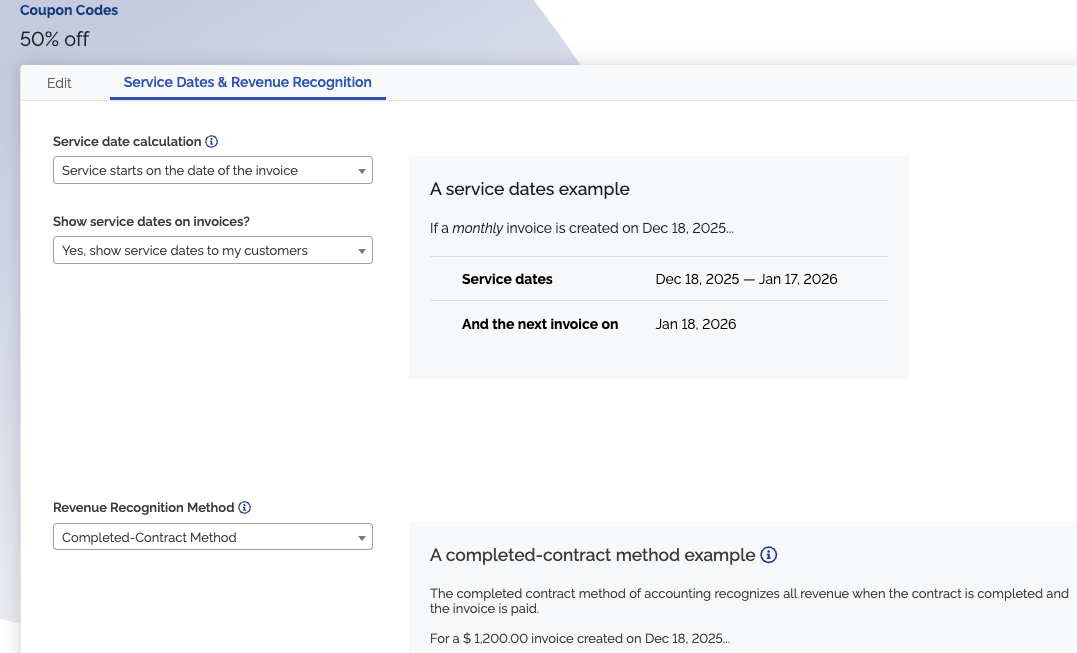
Task: Click the monthly invoice example sentence
Action: tap(581, 228)
